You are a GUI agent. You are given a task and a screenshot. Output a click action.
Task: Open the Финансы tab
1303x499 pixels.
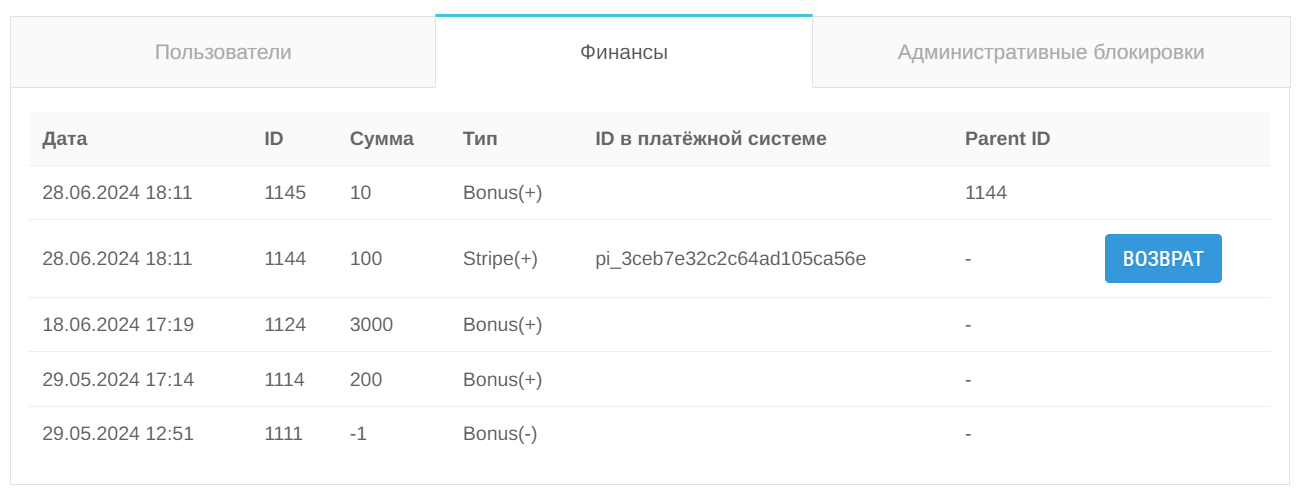624,52
